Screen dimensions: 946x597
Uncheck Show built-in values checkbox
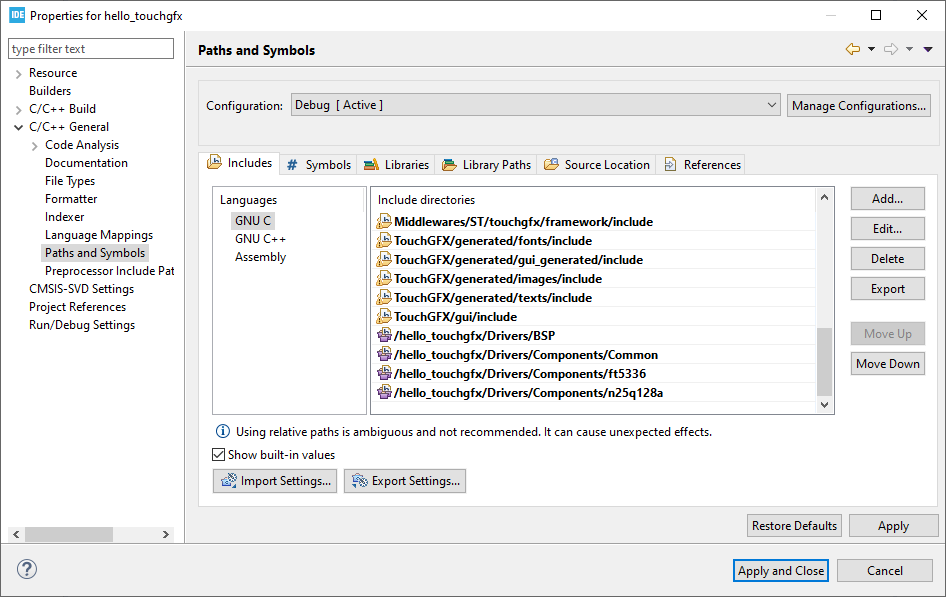(x=220, y=455)
